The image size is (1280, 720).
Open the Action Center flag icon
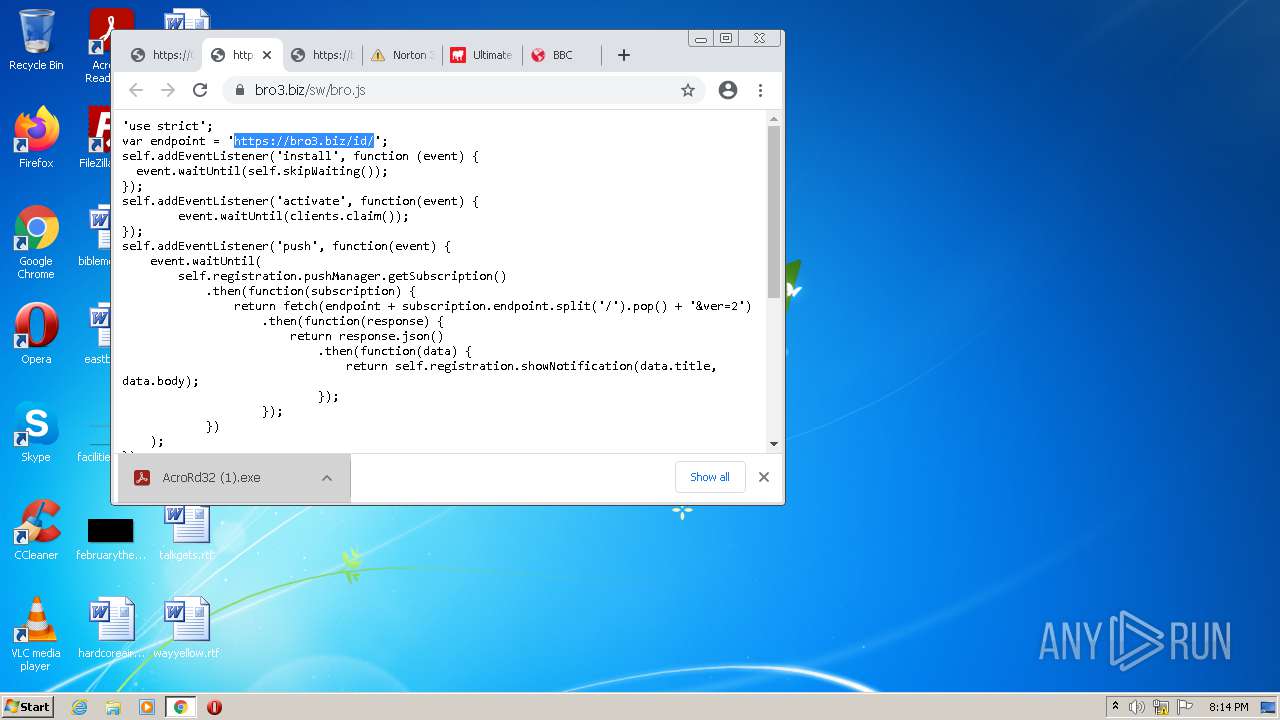pyautogui.click(x=1185, y=707)
